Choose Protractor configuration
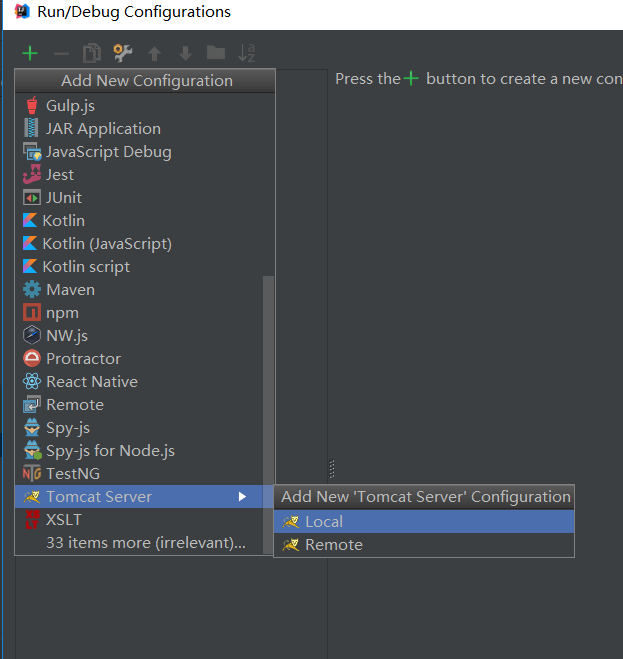This screenshot has height=659, width=623. [139, 358]
